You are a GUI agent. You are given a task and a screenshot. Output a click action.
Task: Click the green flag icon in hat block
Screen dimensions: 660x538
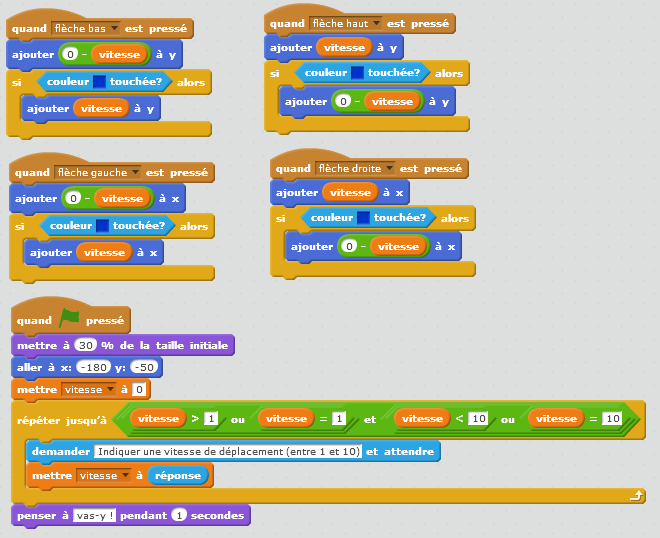click(69, 318)
